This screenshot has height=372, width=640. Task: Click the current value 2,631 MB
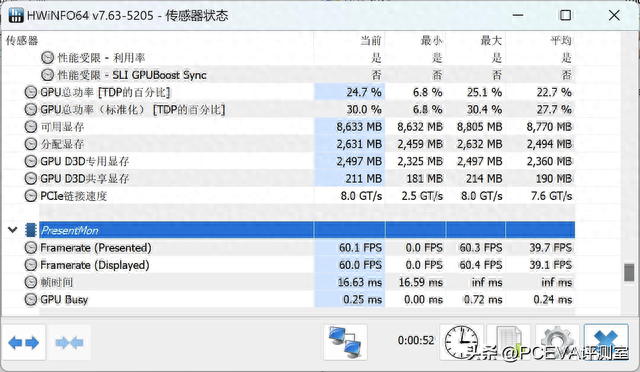pyautogui.click(x=359, y=144)
